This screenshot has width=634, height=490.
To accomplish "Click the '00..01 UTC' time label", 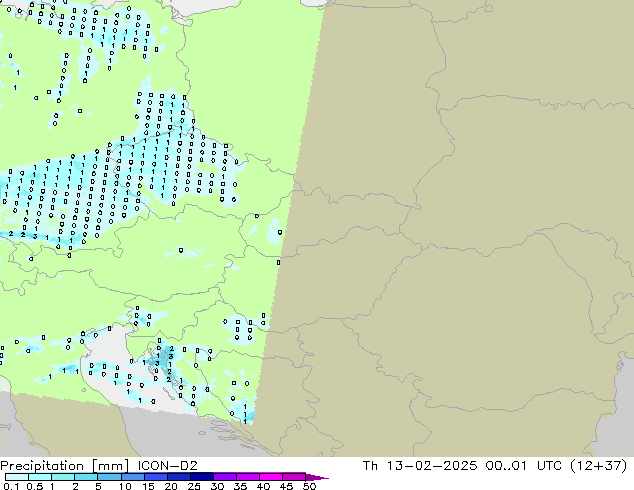I will click(526, 465).
